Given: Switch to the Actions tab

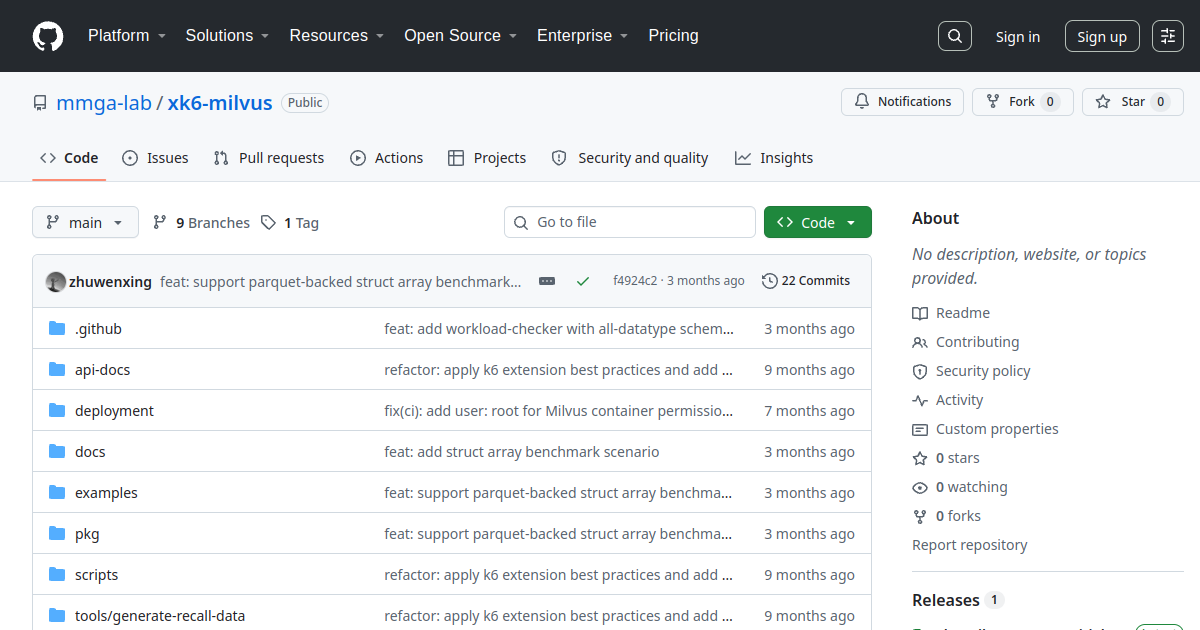Looking at the screenshot, I should pos(386,158).
